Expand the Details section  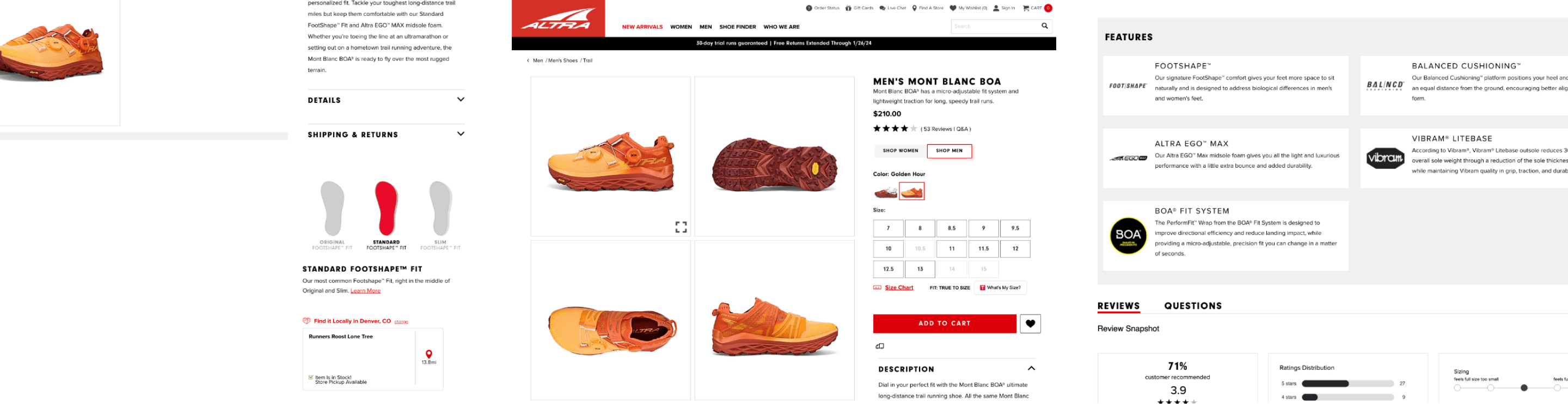click(460, 100)
